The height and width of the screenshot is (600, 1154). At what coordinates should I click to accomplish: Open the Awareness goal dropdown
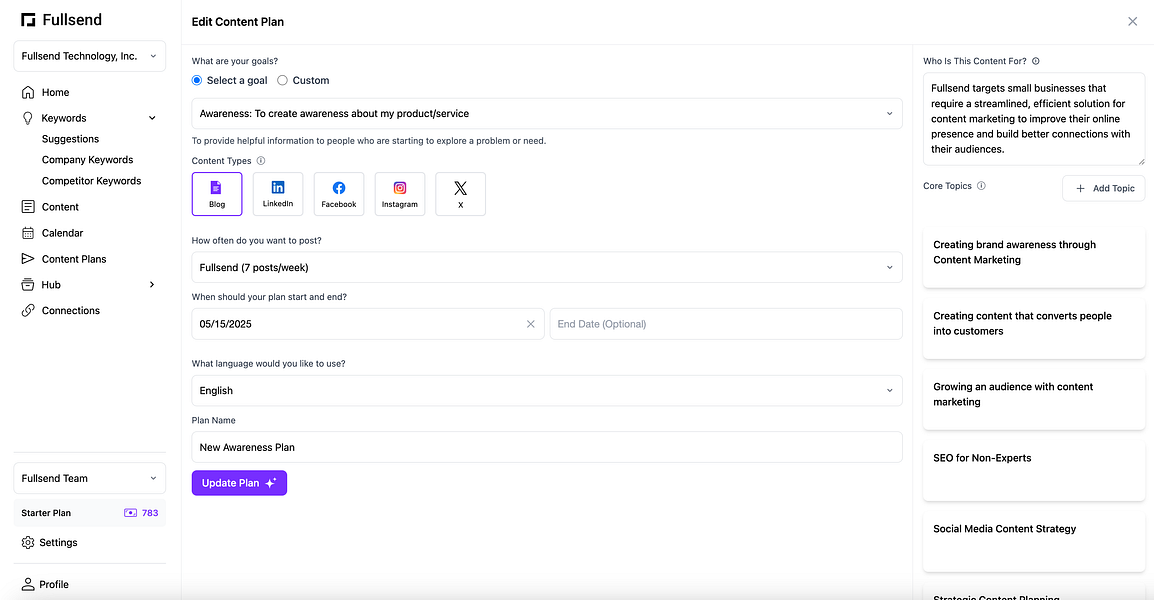547,113
